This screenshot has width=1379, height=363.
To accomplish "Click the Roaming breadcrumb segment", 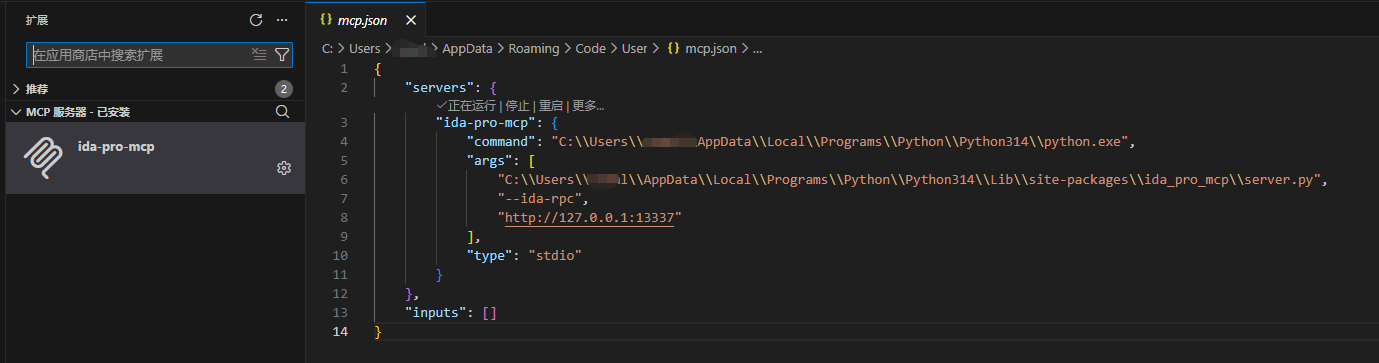I will [534, 48].
